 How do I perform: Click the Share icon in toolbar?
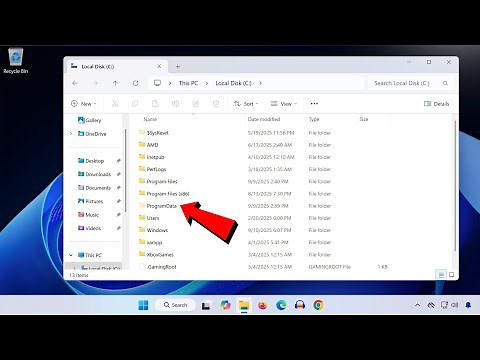pos(196,104)
